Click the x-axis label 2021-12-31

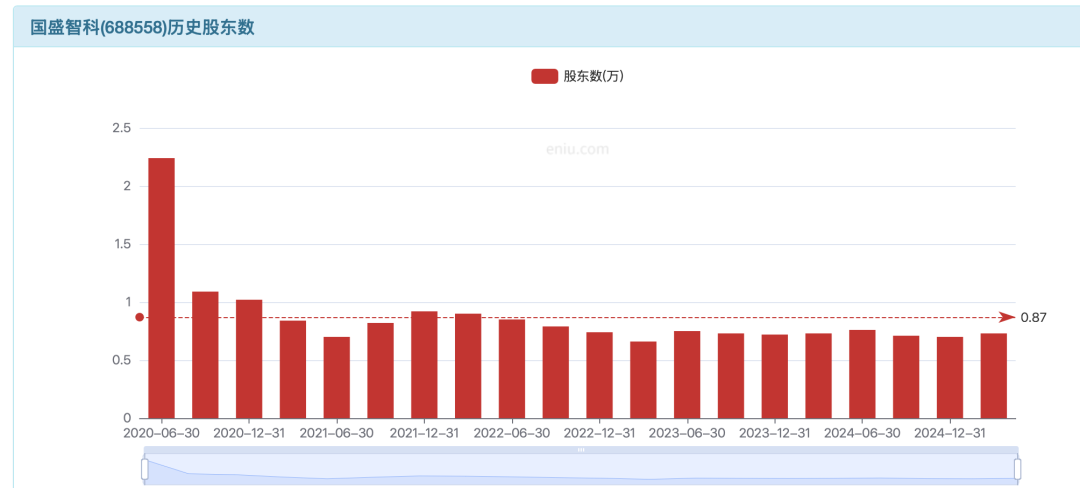(424, 434)
